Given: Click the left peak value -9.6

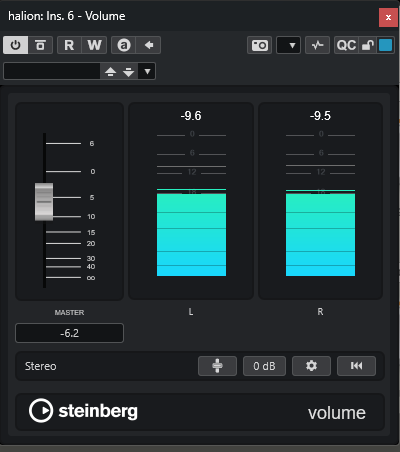Looking at the screenshot, I should coord(191,116).
